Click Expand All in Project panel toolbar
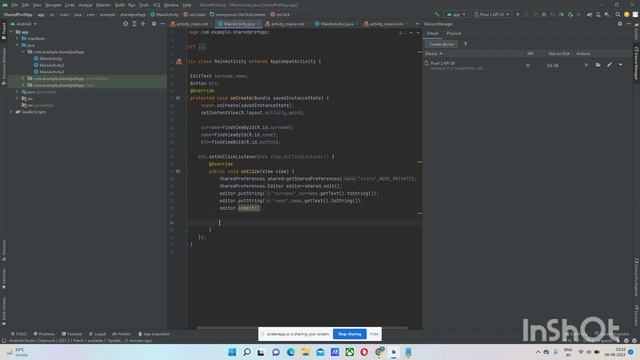This screenshot has height=360, width=640. click(x=134, y=24)
